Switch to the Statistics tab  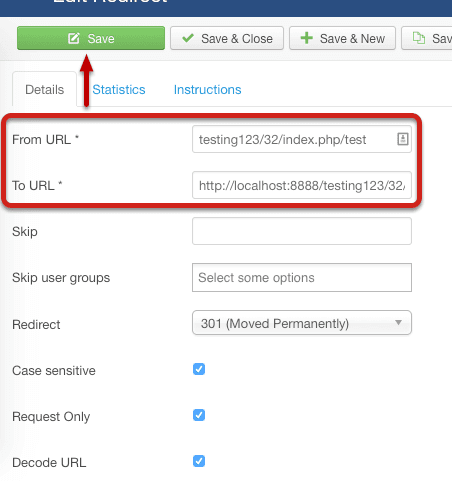pyautogui.click(x=119, y=90)
